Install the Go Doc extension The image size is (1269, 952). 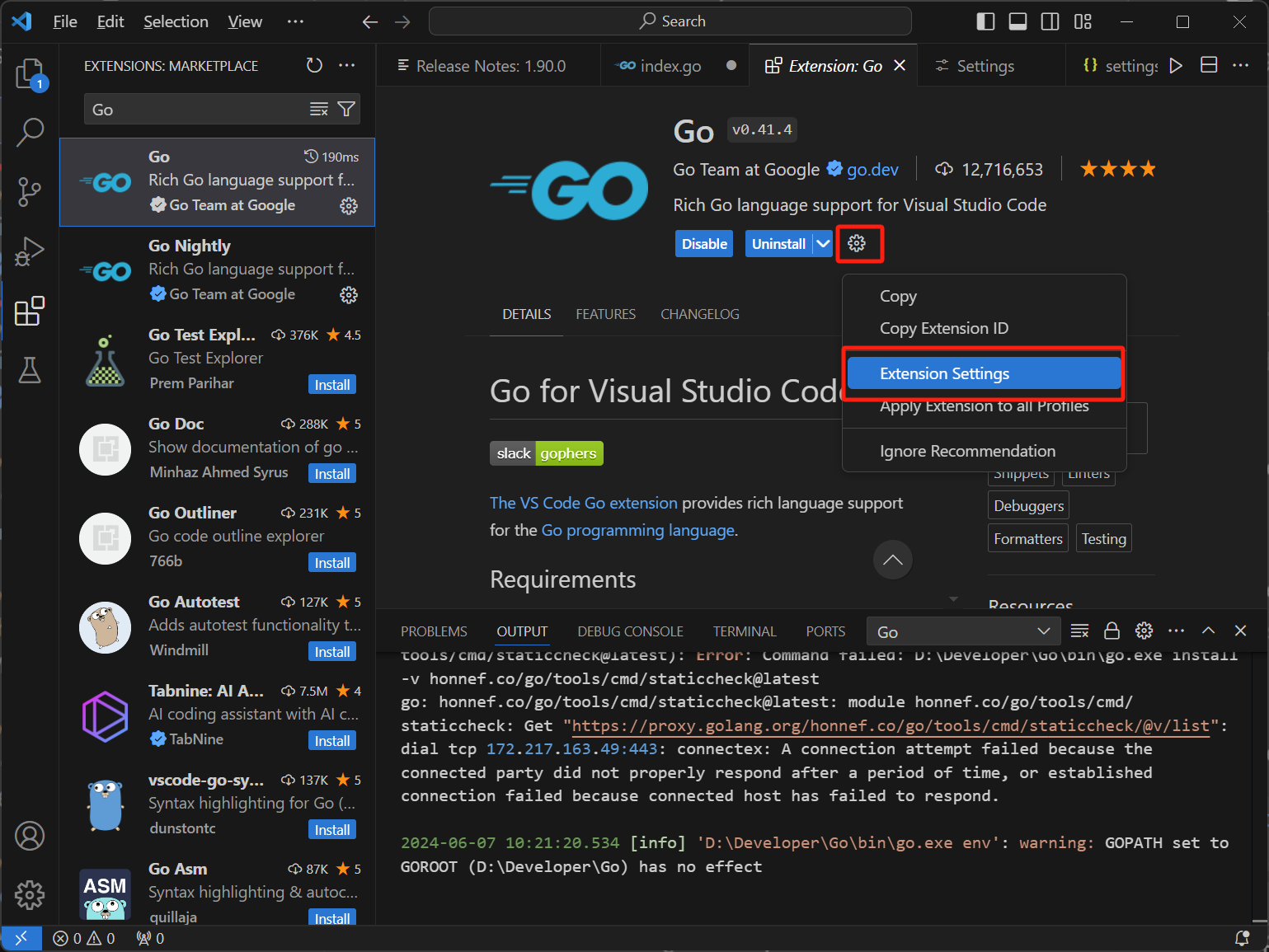pos(332,474)
